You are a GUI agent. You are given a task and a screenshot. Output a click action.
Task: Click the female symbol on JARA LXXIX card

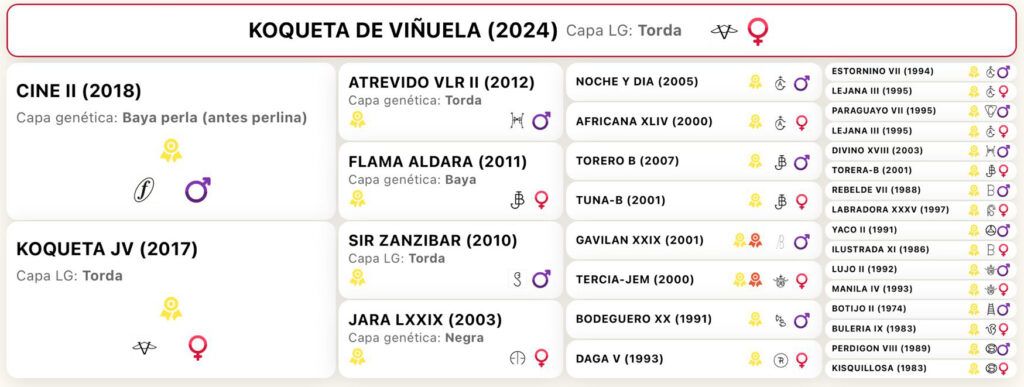point(541,358)
